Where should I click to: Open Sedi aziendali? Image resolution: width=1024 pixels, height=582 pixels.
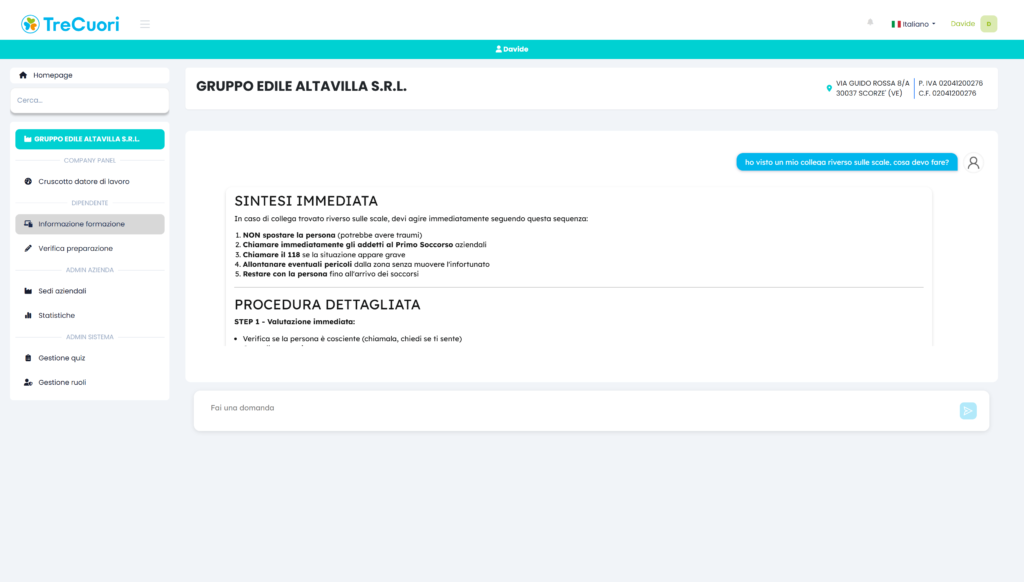(89, 291)
